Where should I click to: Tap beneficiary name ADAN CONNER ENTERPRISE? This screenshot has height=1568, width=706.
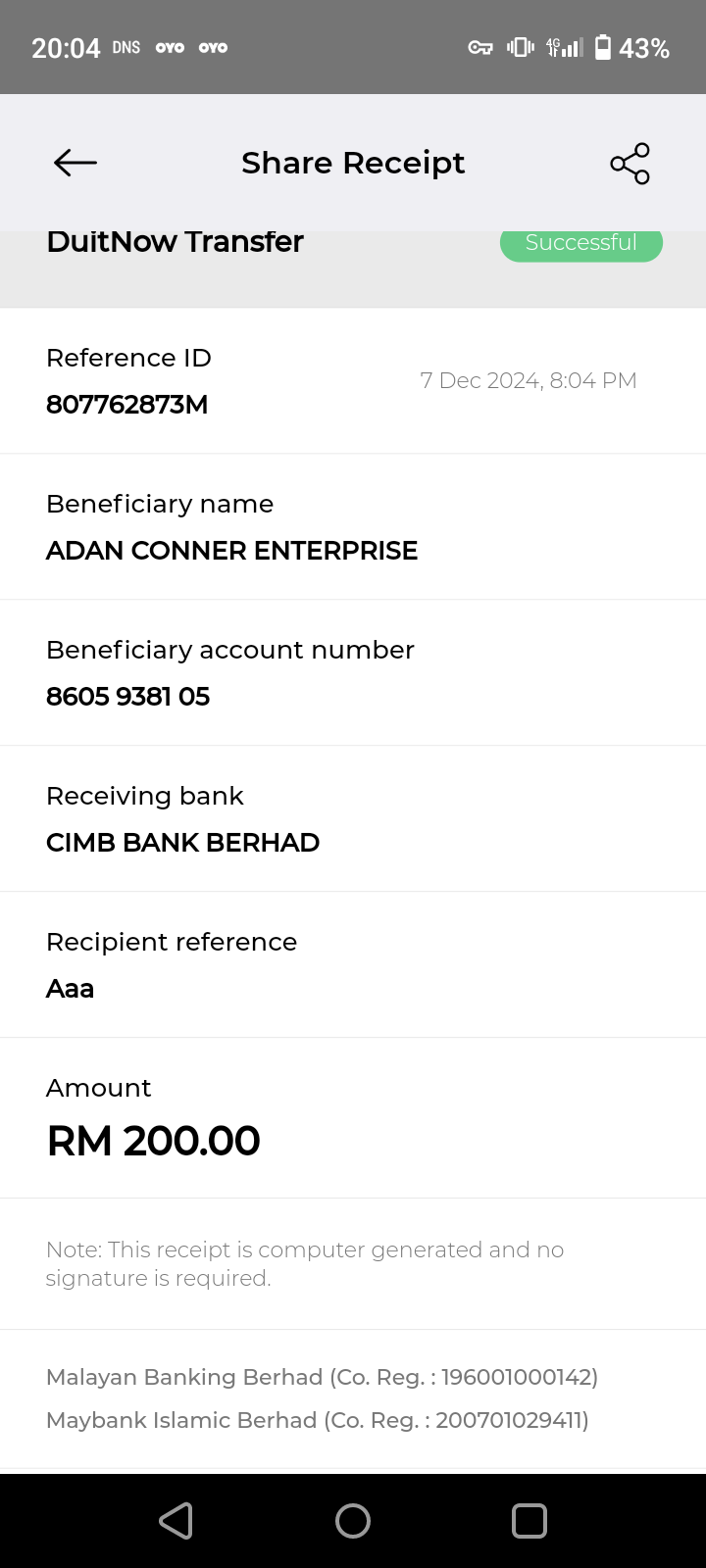coord(231,551)
